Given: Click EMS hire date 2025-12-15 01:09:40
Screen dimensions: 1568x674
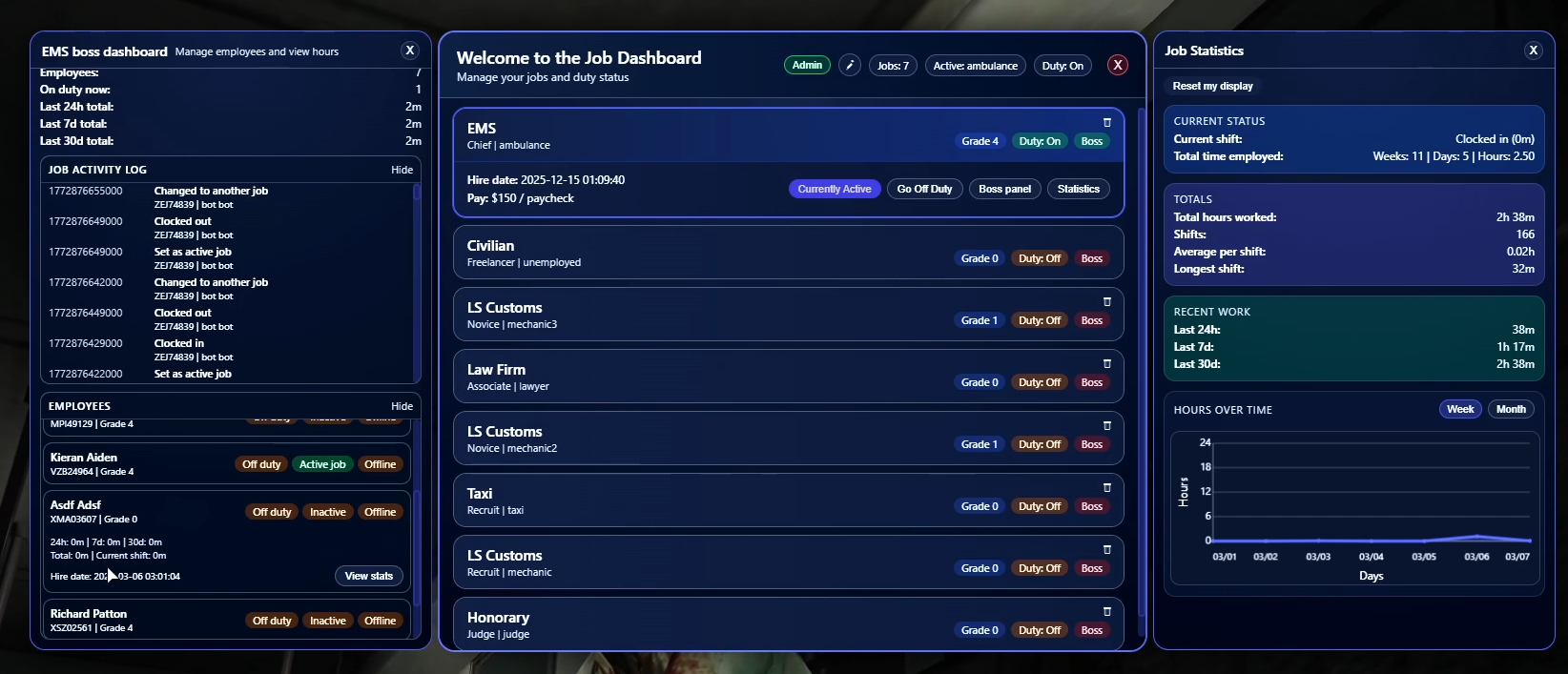Looking at the screenshot, I should click(546, 180).
